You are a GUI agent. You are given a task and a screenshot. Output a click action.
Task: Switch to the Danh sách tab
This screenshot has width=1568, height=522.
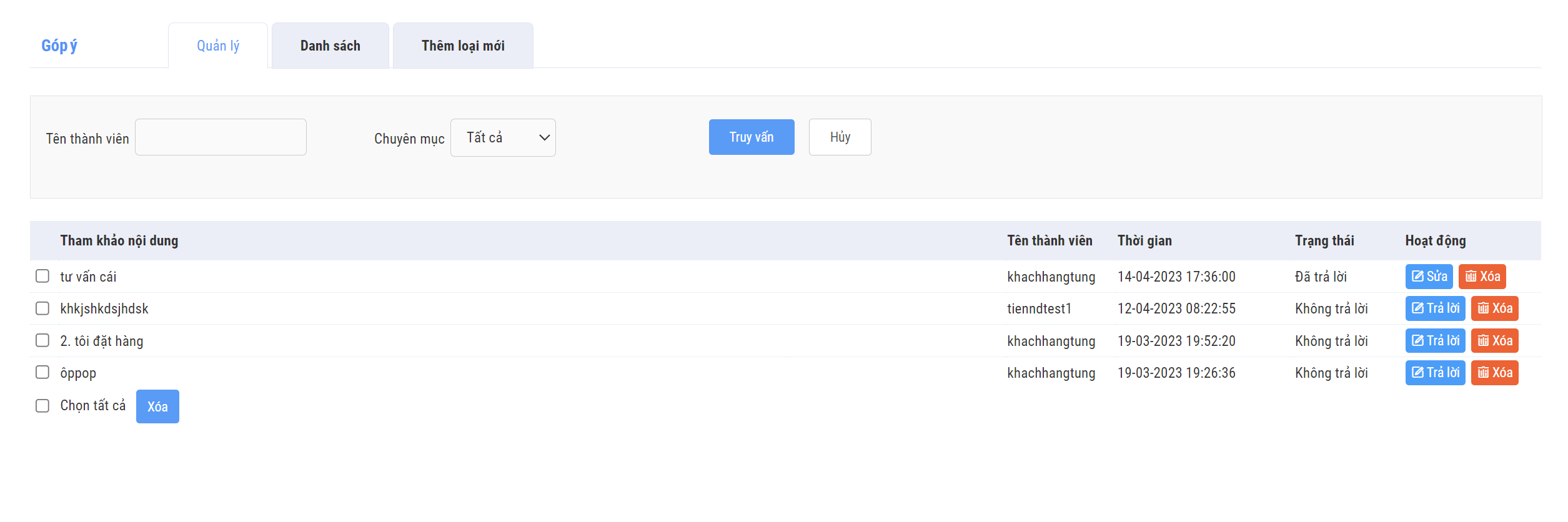tap(330, 46)
